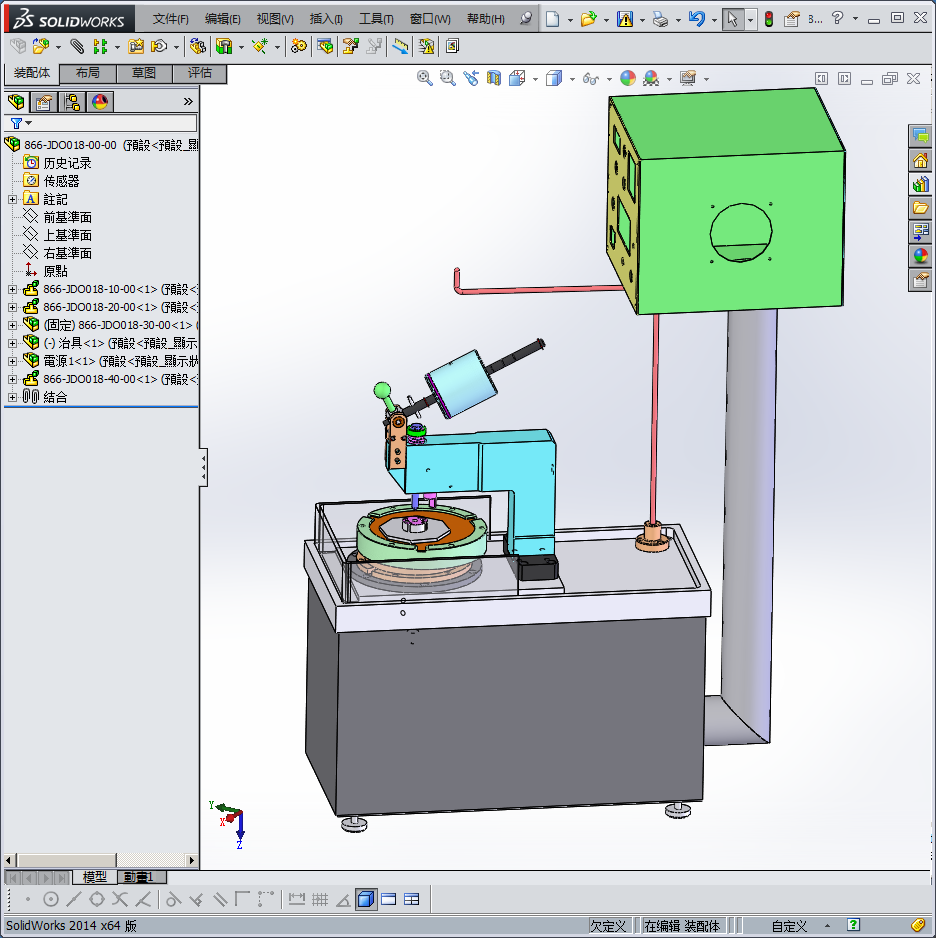
Task: Click the Interference Detection icon
Action: tap(426, 46)
